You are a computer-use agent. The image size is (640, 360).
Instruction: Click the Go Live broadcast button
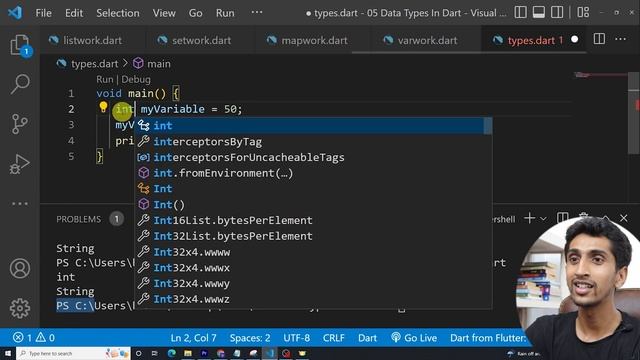tap(414, 338)
